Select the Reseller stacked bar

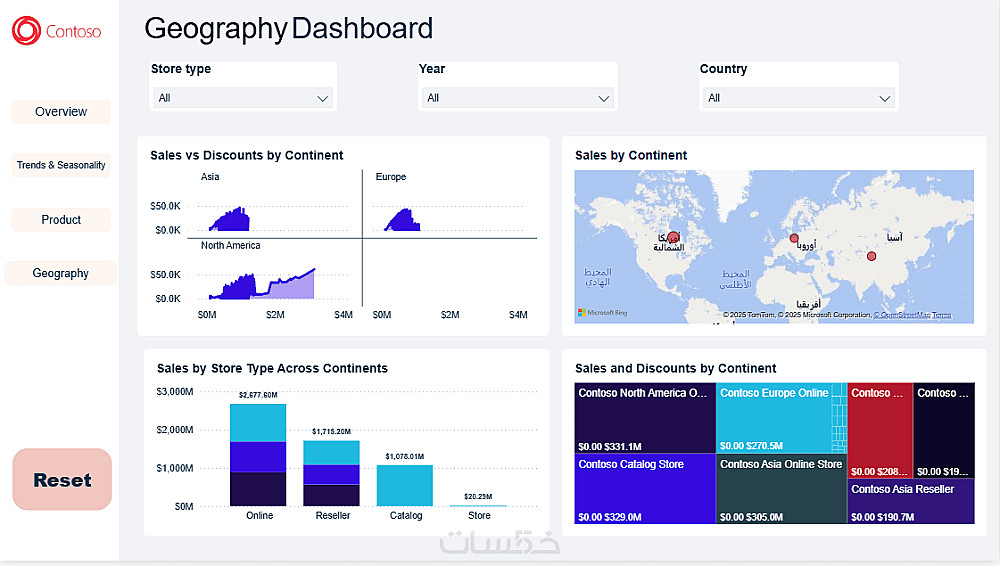(331, 473)
